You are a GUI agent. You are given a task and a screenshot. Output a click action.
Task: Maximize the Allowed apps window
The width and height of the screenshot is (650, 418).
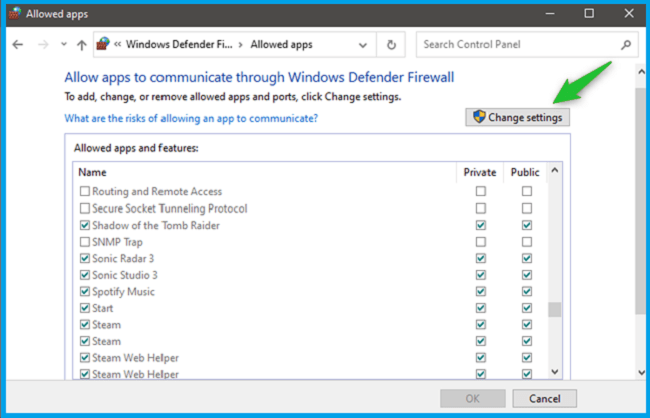click(x=589, y=14)
